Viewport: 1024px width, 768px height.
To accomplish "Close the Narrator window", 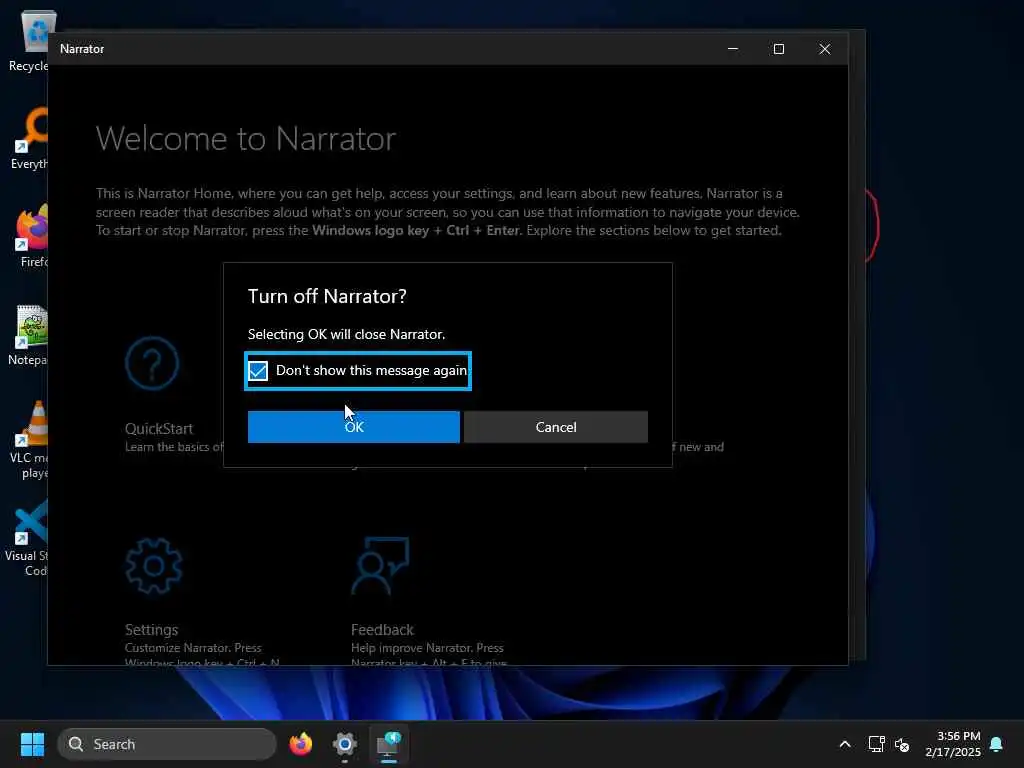I will click(825, 49).
